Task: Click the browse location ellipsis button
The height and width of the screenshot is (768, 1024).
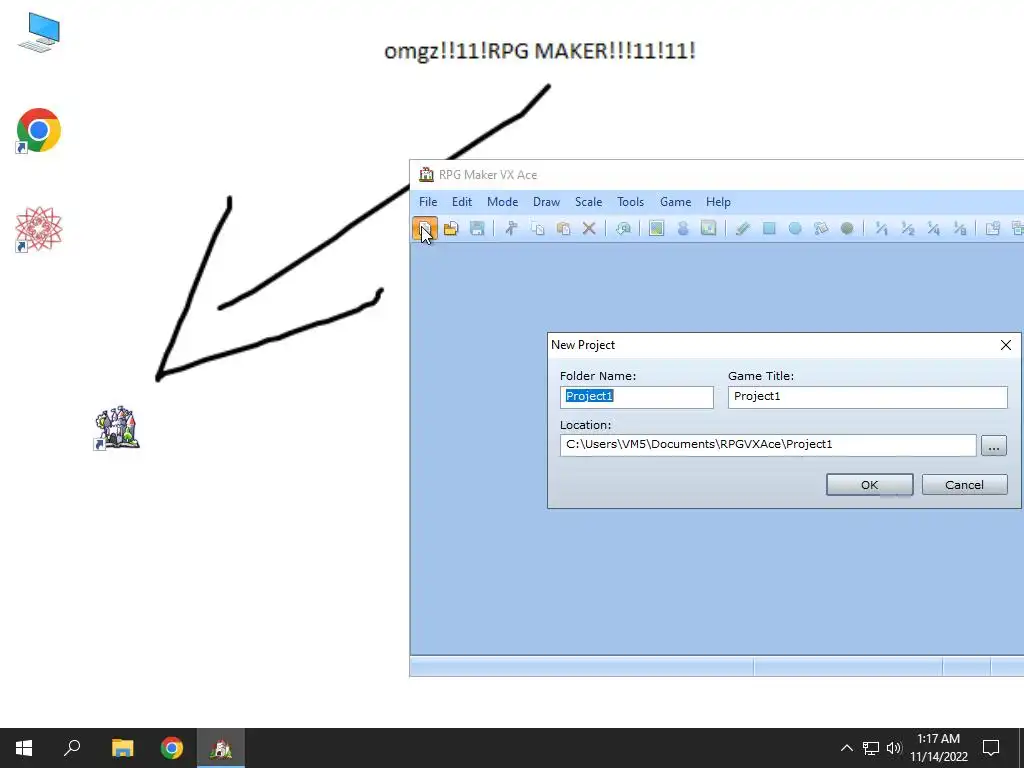Action: pyautogui.click(x=993, y=445)
